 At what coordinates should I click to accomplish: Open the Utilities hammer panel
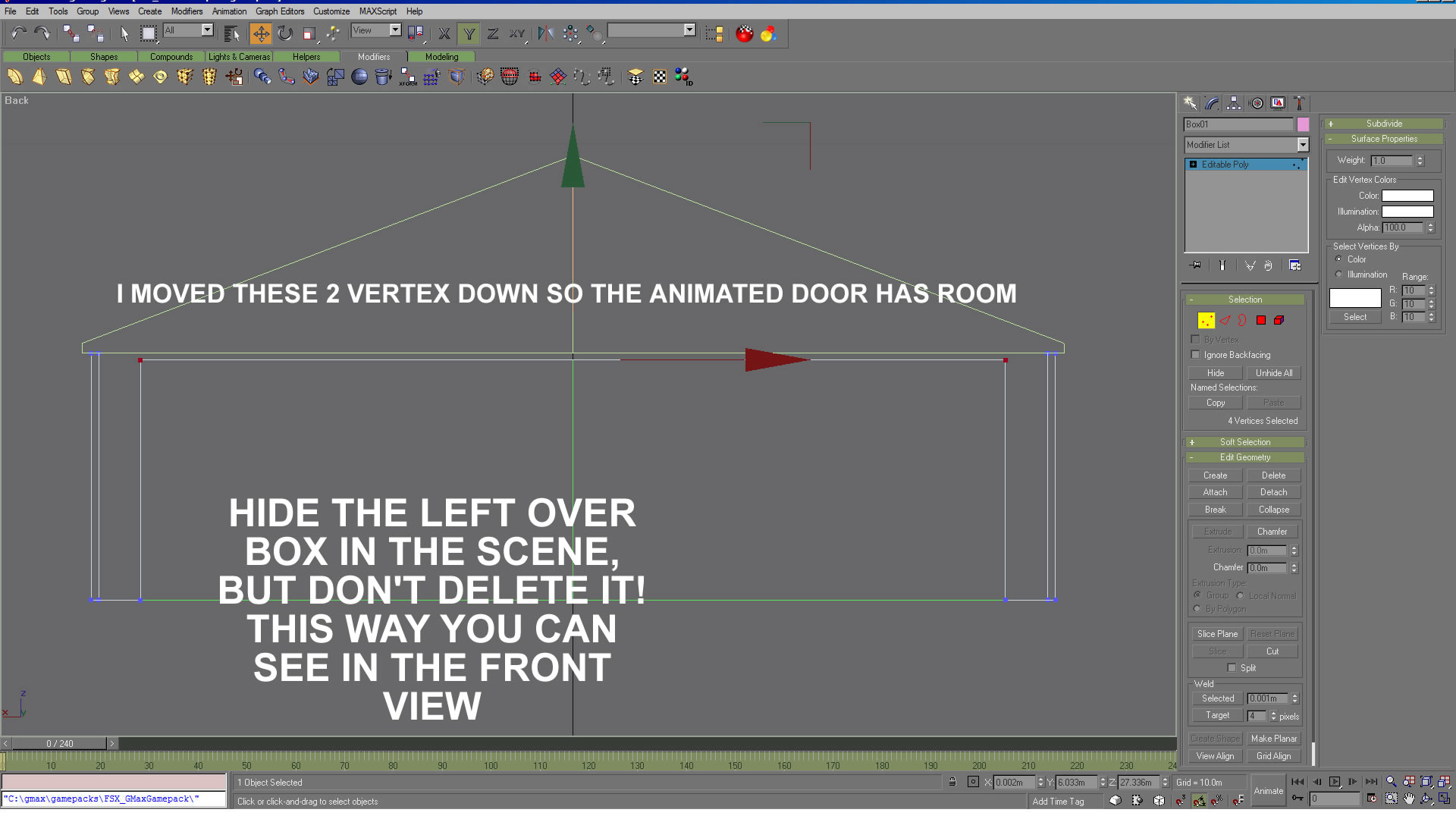[1299, 103]
